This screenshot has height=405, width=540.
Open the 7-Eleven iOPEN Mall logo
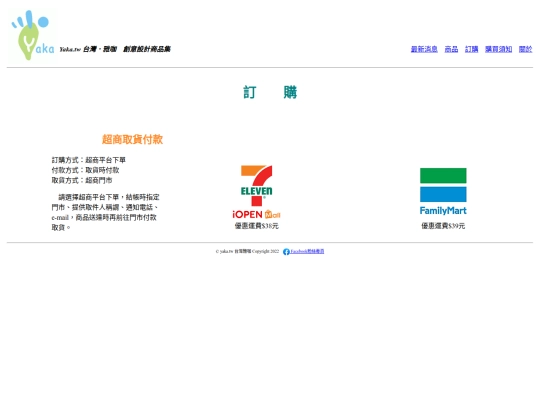[257, 192]
